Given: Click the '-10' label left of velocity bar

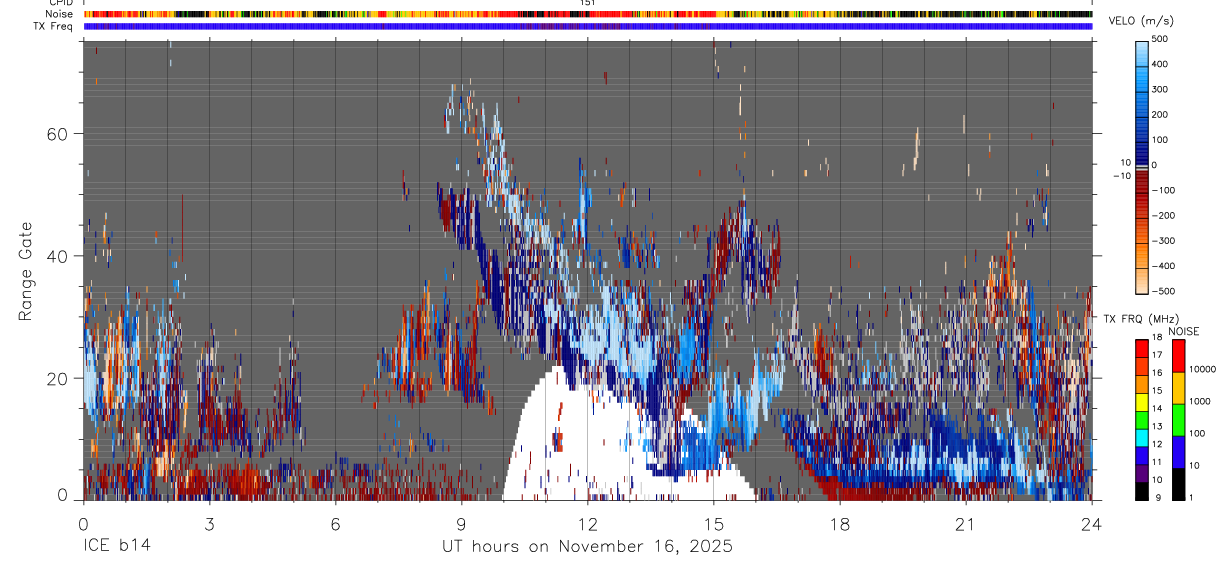Looking at the screenshot, I should click(x=1123, y=175).
